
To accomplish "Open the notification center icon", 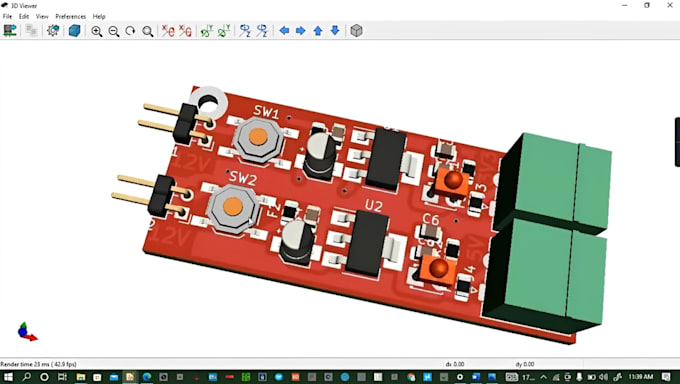I will click(667, 377).
